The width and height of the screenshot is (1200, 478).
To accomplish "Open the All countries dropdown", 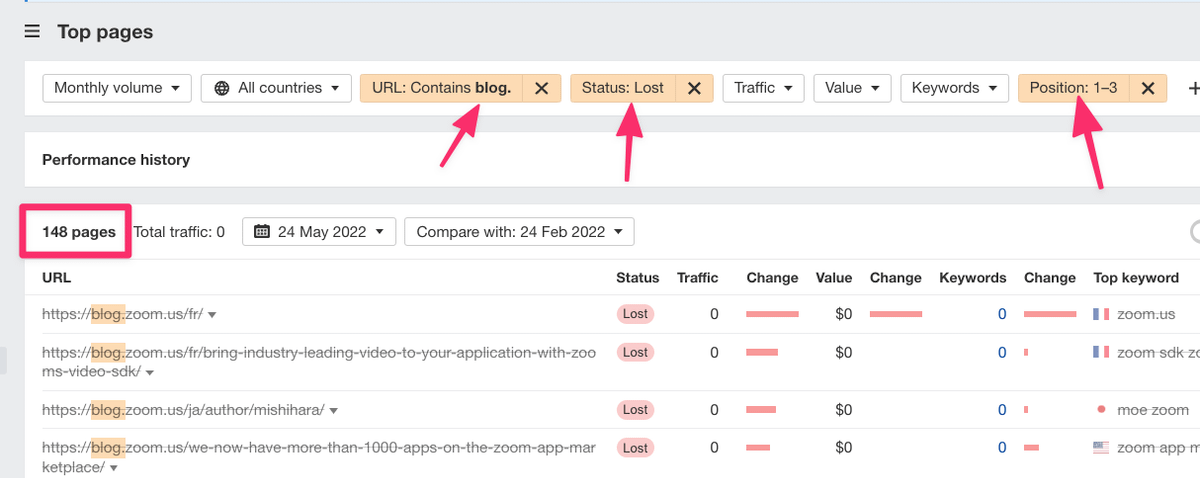I will 276,88.
